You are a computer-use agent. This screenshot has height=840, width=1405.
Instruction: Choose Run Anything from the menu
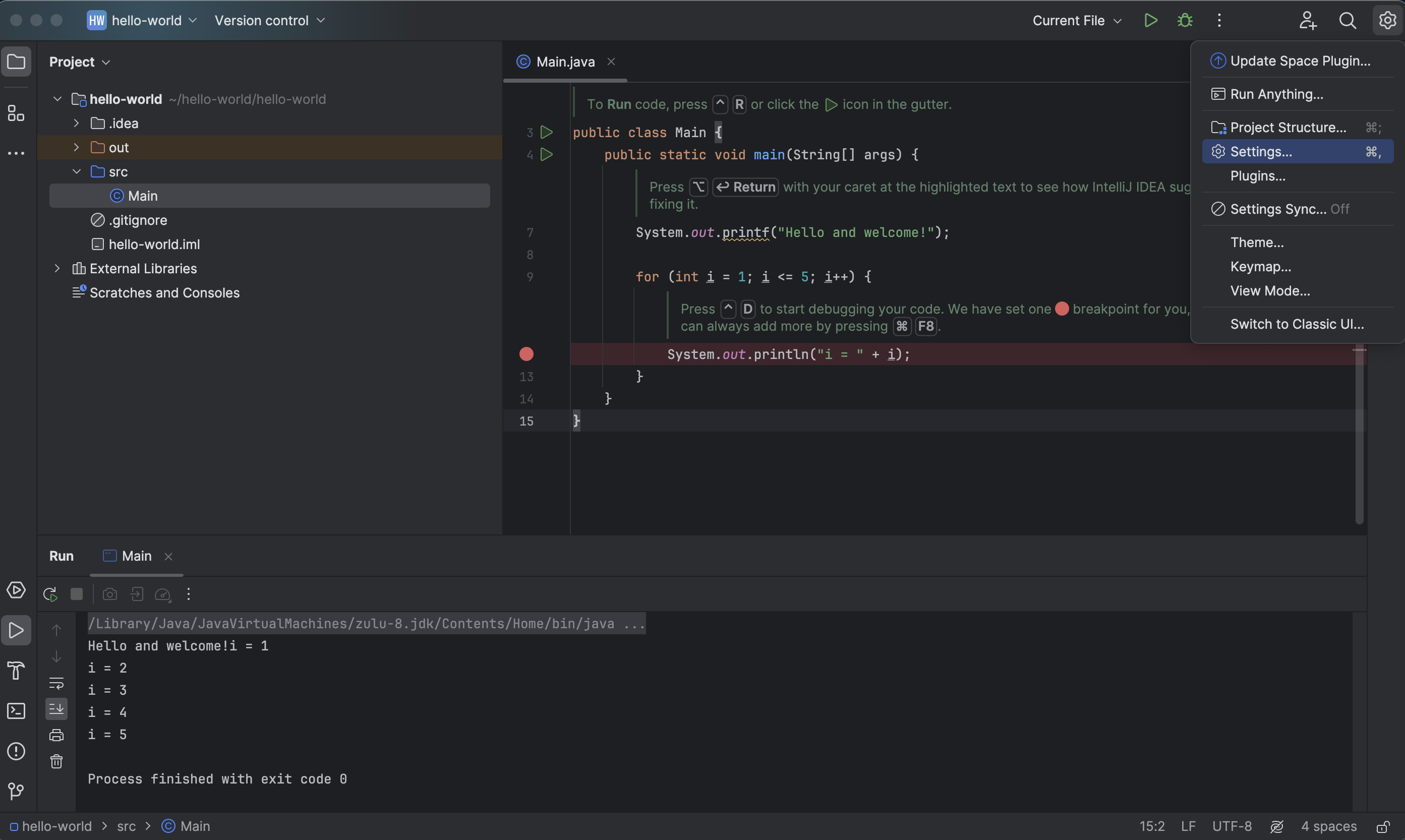point(1298,94)
